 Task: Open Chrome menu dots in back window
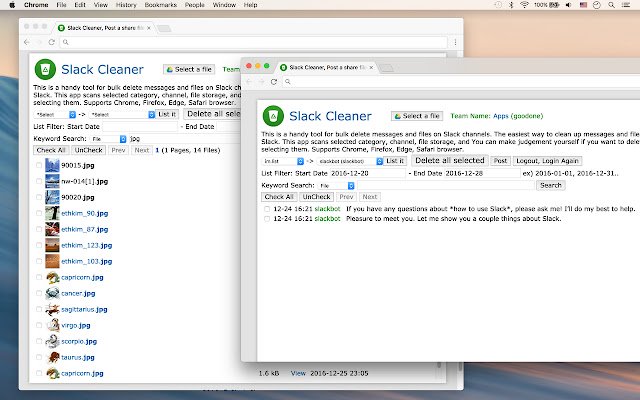455,42
